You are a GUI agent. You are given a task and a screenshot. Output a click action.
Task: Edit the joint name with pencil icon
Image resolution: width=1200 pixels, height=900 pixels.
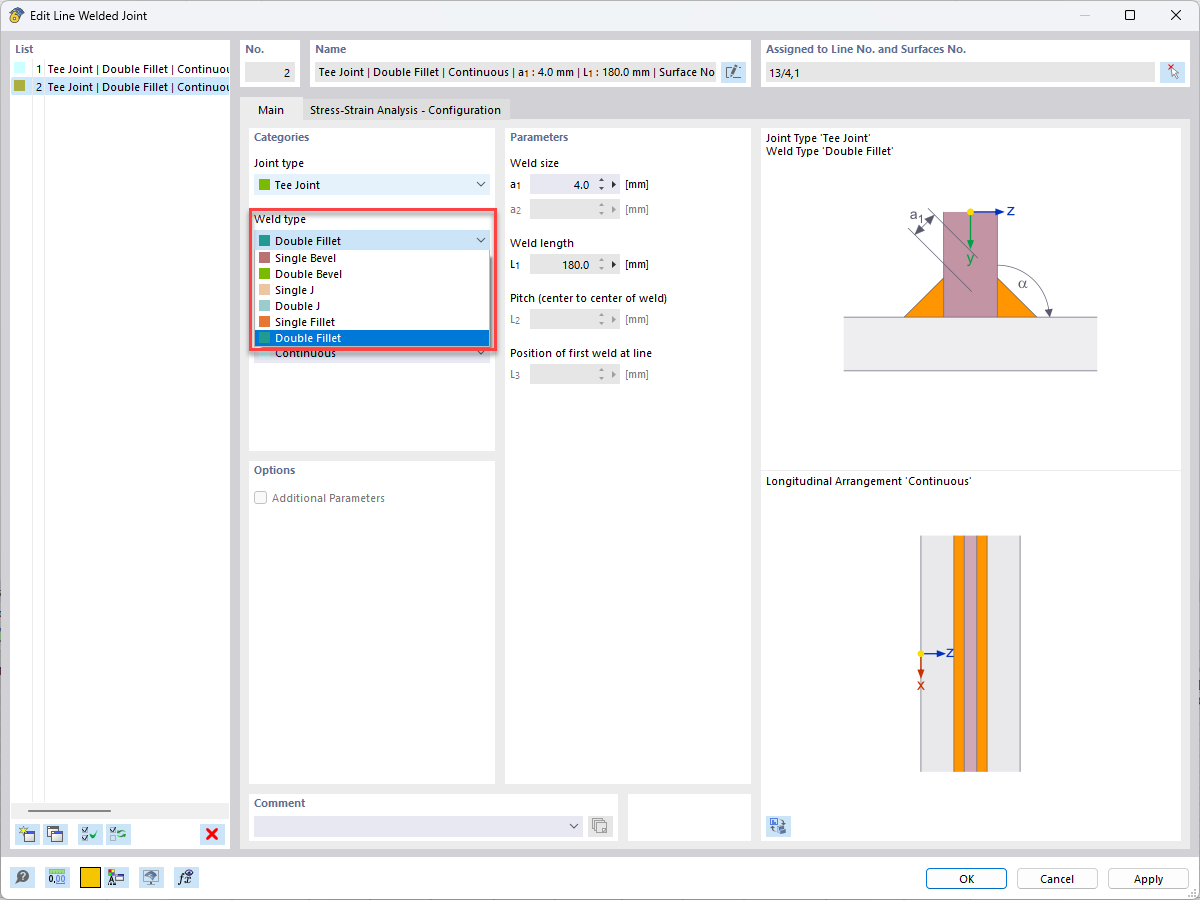[x=733, y=72]
